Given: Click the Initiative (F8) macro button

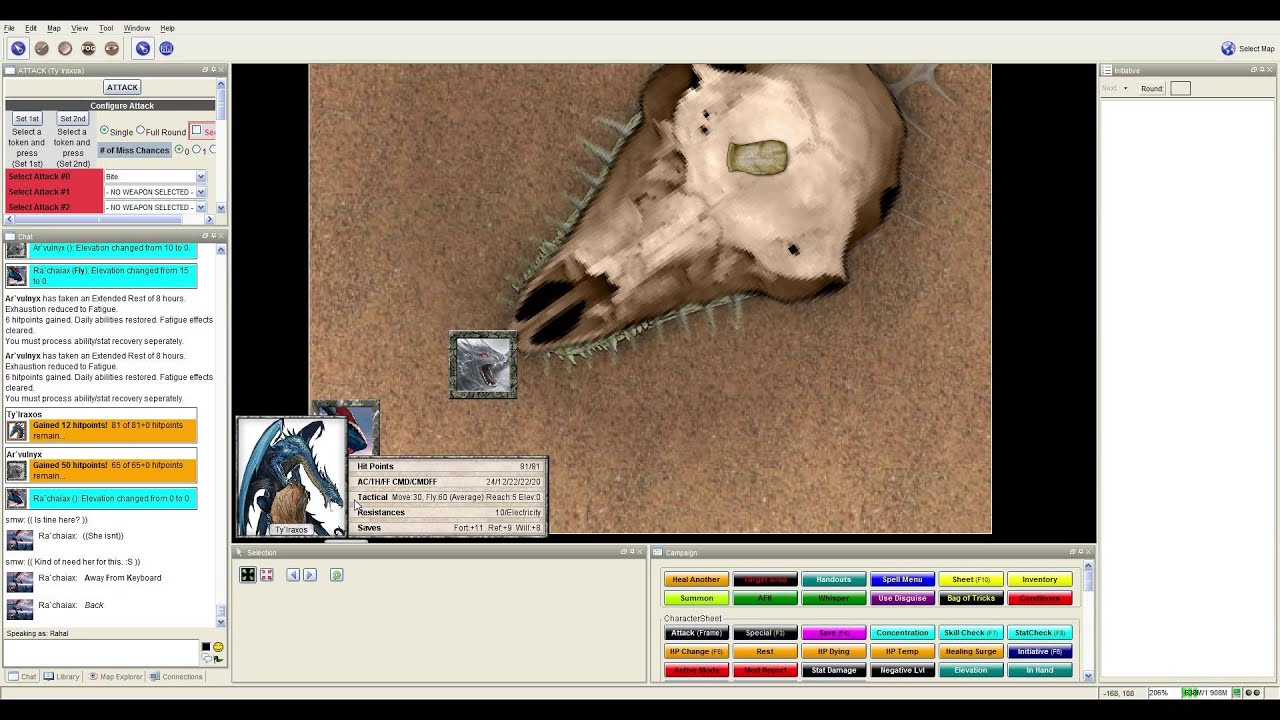Looking at the screenshot, I should (x=1040, y=652).
